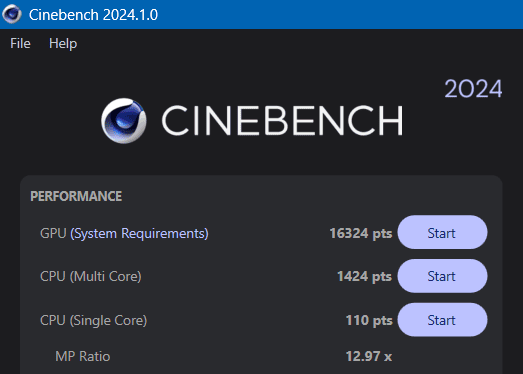
Task: Click the 16324 pts GPU score
Action: 361,233
